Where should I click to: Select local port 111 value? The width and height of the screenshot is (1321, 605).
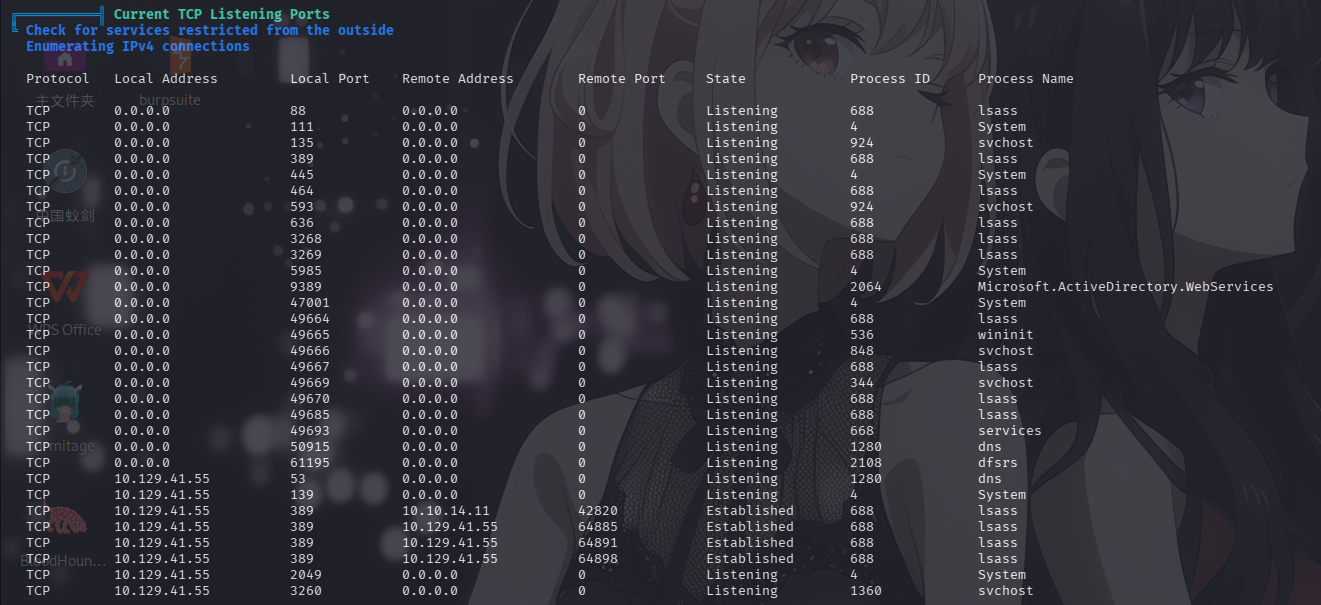coord(302,127)
